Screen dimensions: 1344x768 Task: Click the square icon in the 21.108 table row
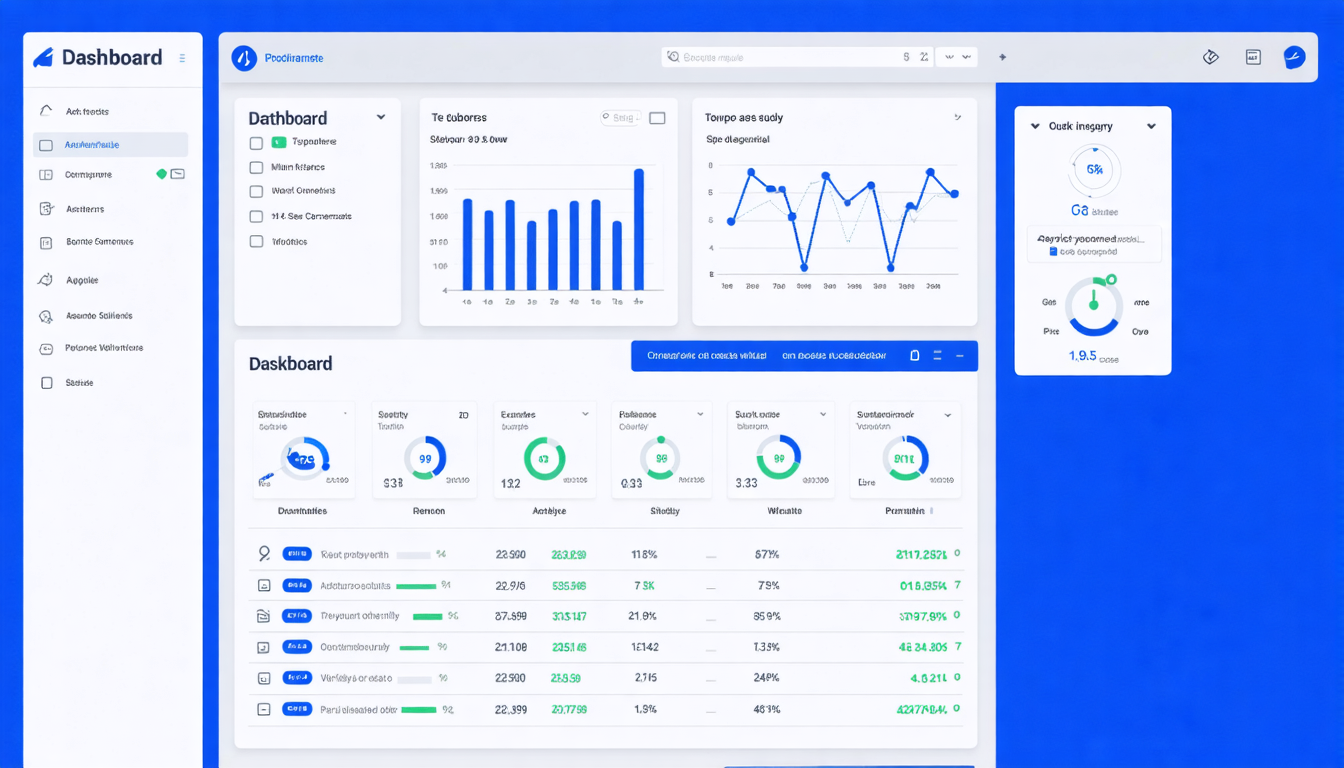click(264, 647)
